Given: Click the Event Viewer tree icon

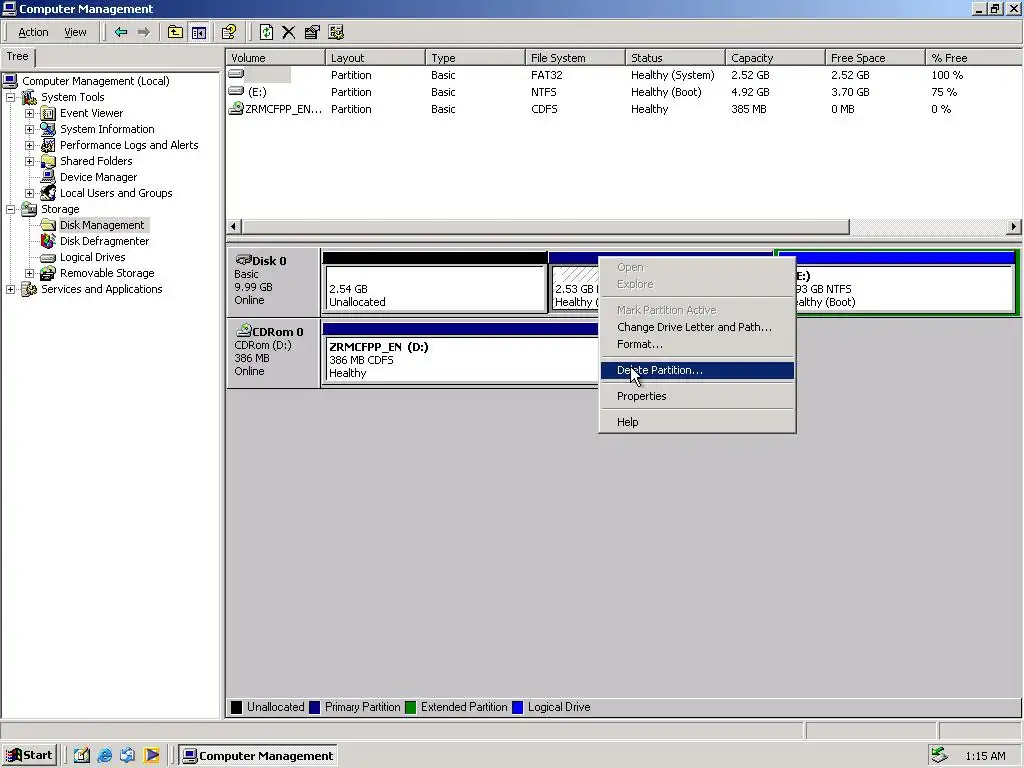Looking at the screenshot, I should [x=48, y=113].
